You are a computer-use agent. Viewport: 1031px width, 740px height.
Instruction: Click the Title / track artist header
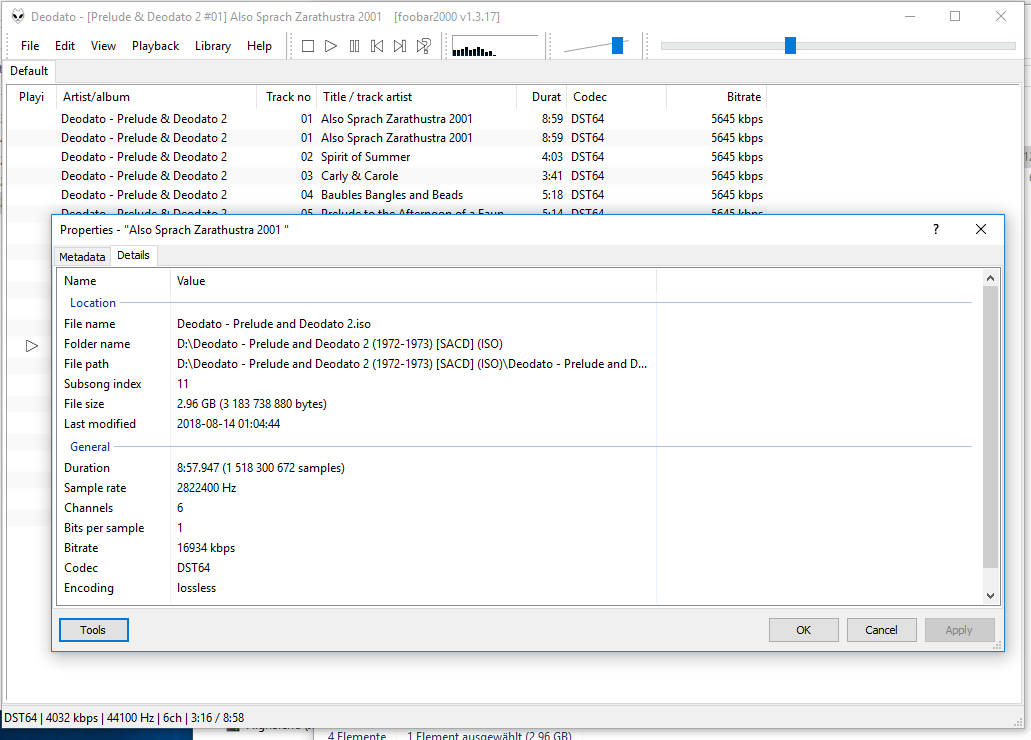[x=417, y=97]
